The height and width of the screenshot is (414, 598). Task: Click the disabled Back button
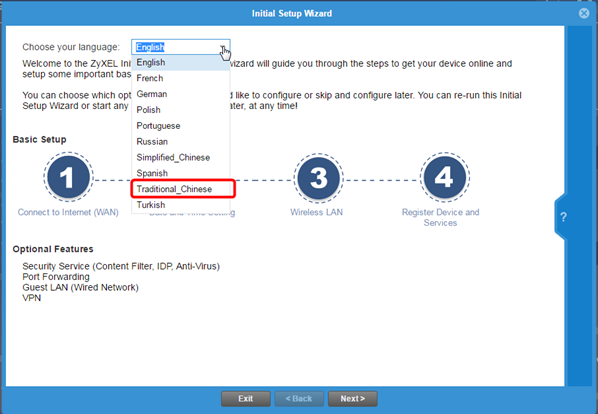pyautogui.click(x=299, y=399)
